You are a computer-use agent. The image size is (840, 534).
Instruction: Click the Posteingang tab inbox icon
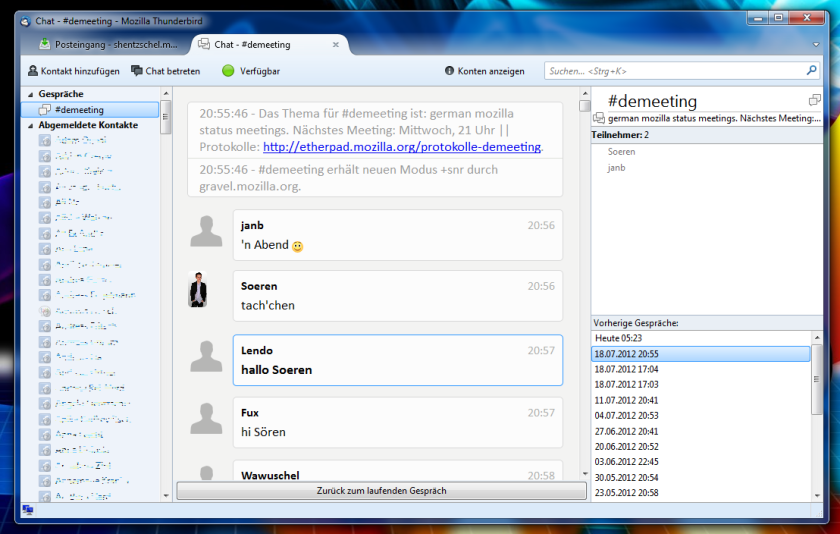(45, 44)
